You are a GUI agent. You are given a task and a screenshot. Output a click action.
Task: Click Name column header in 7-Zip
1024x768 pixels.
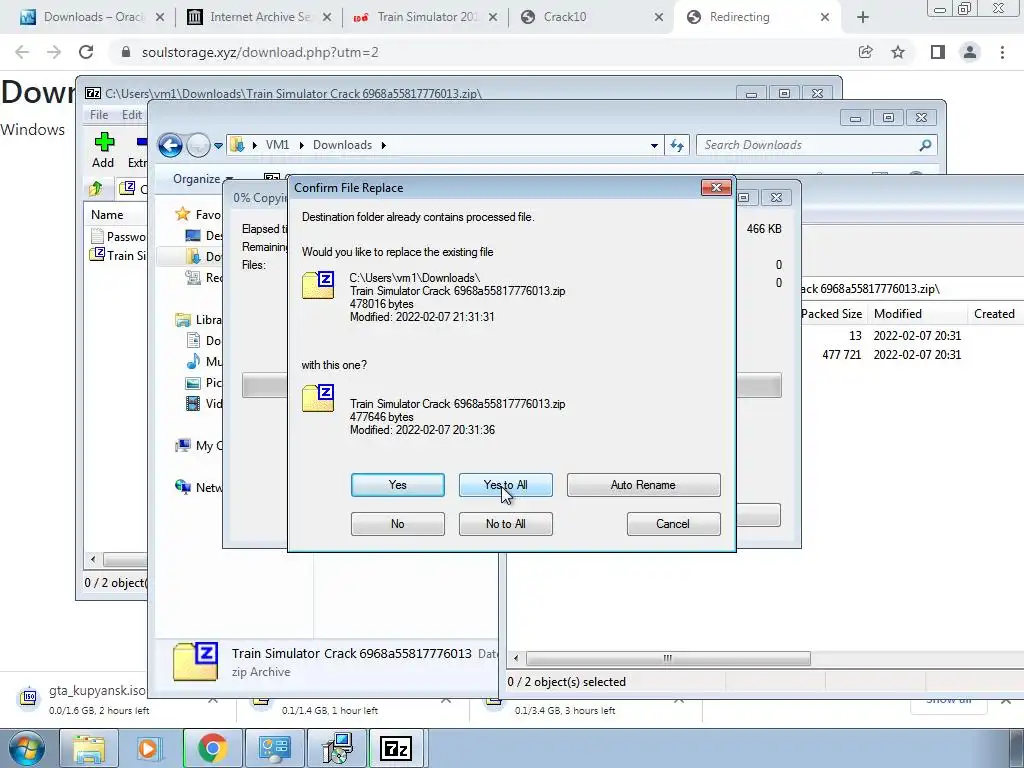click(107, 215)
